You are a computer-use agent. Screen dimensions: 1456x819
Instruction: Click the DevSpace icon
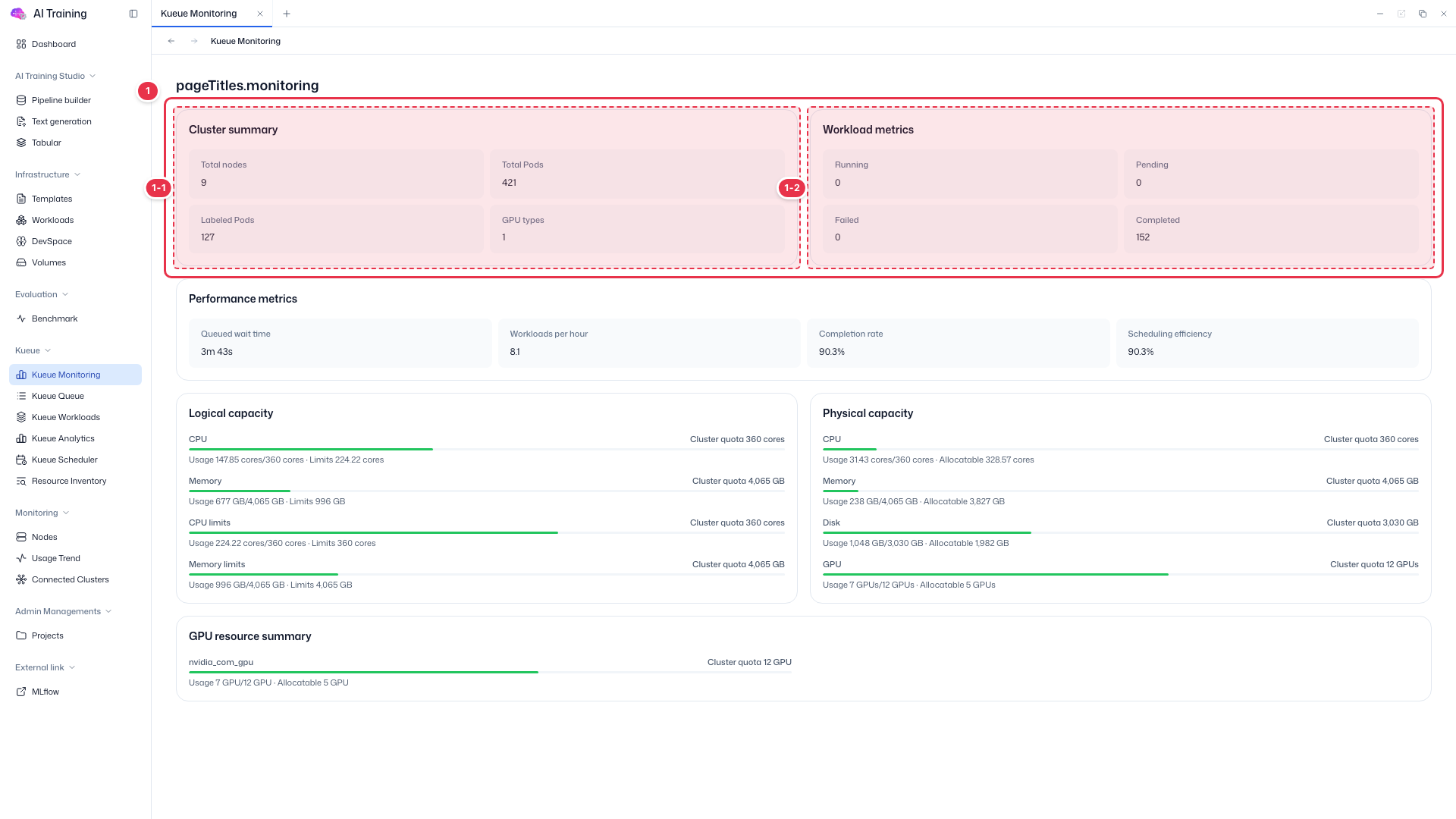pos(21,241)
